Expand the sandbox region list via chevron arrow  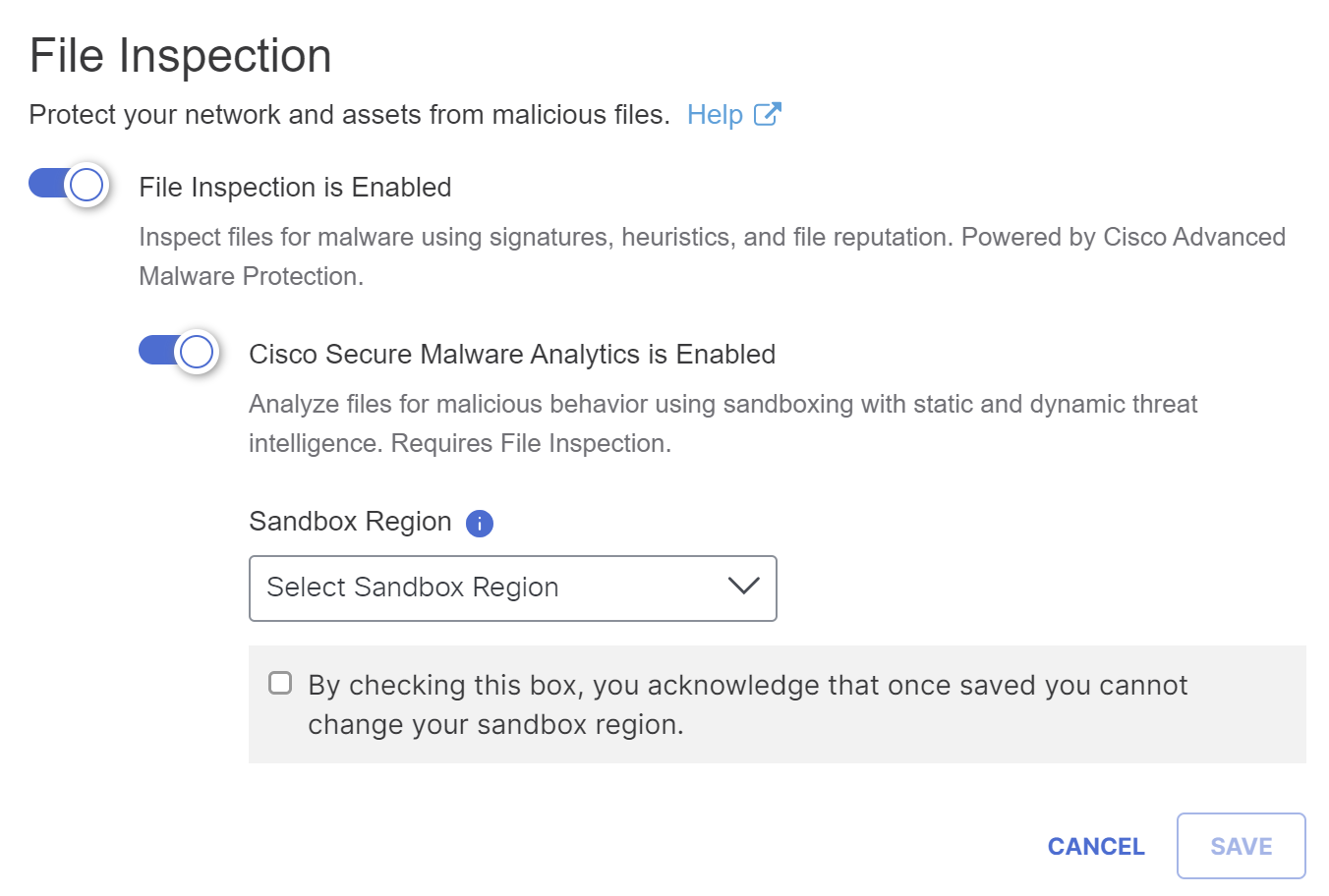tap(744, 587)
